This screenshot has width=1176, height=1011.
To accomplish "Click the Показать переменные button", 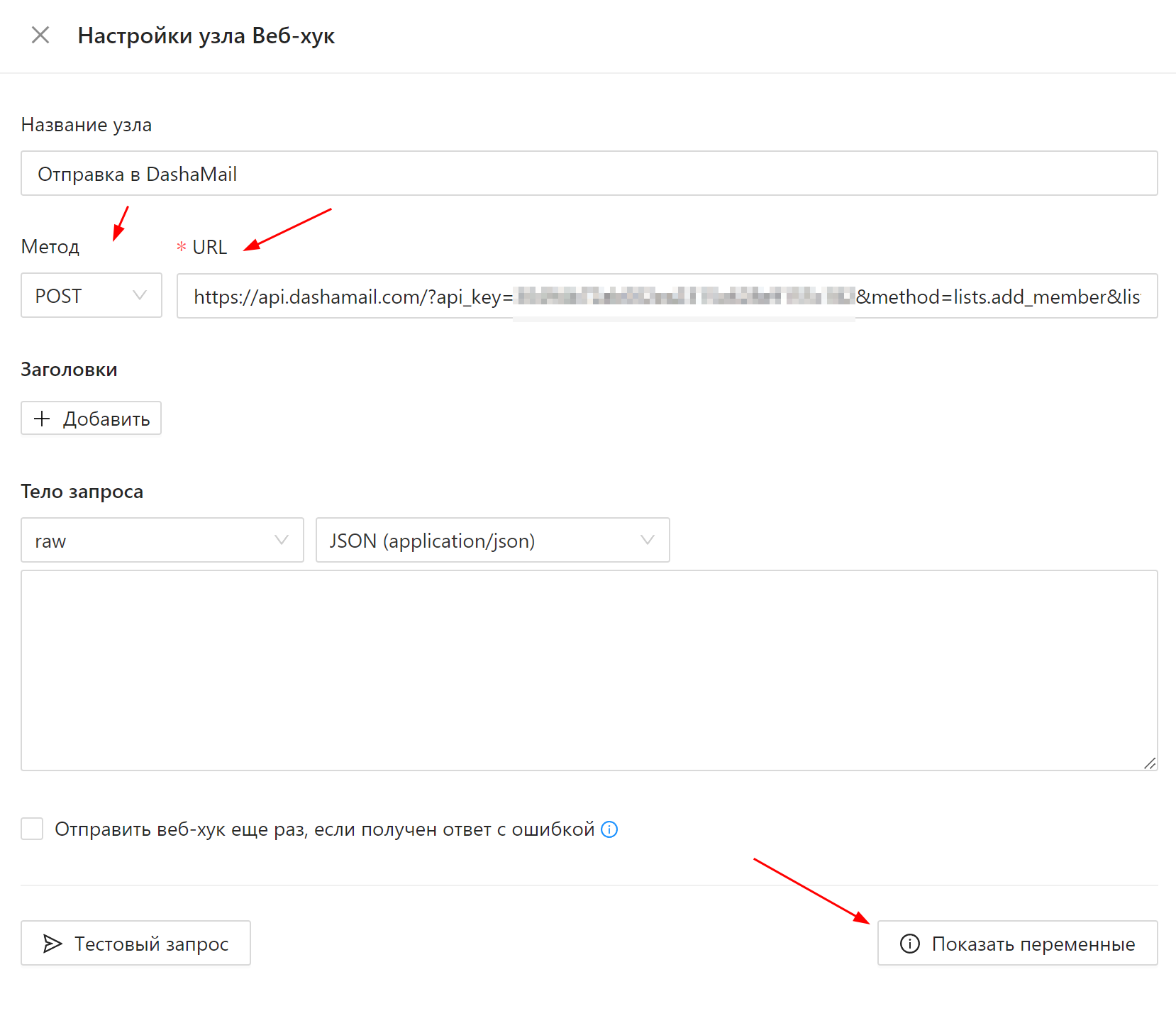I will tap(1017, 944).
